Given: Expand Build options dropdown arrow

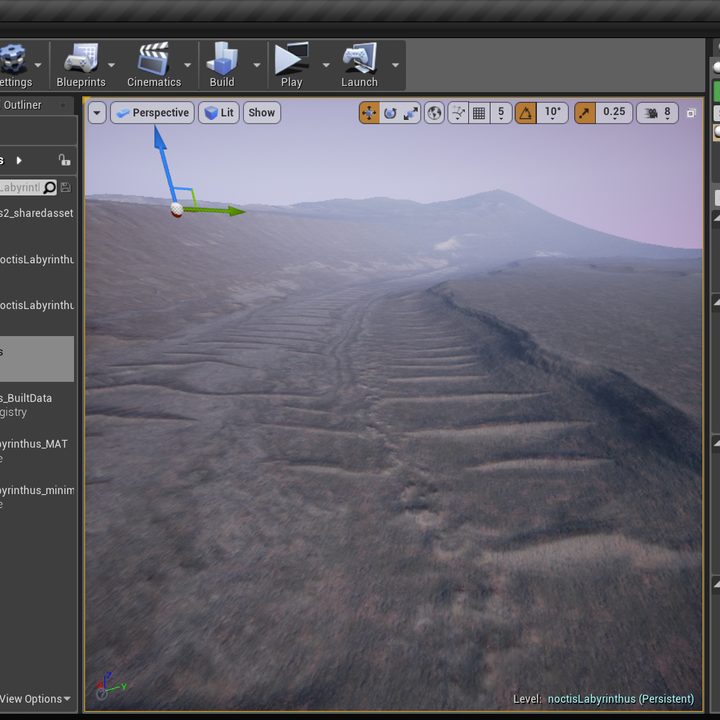Looking at the screenshot, I should click(x=257, y=65).
